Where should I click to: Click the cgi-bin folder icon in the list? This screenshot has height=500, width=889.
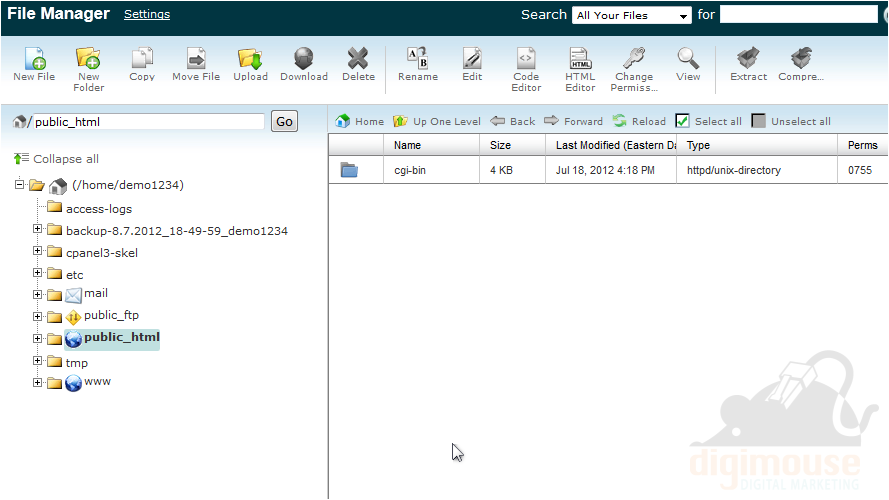[x=349, y=170]
